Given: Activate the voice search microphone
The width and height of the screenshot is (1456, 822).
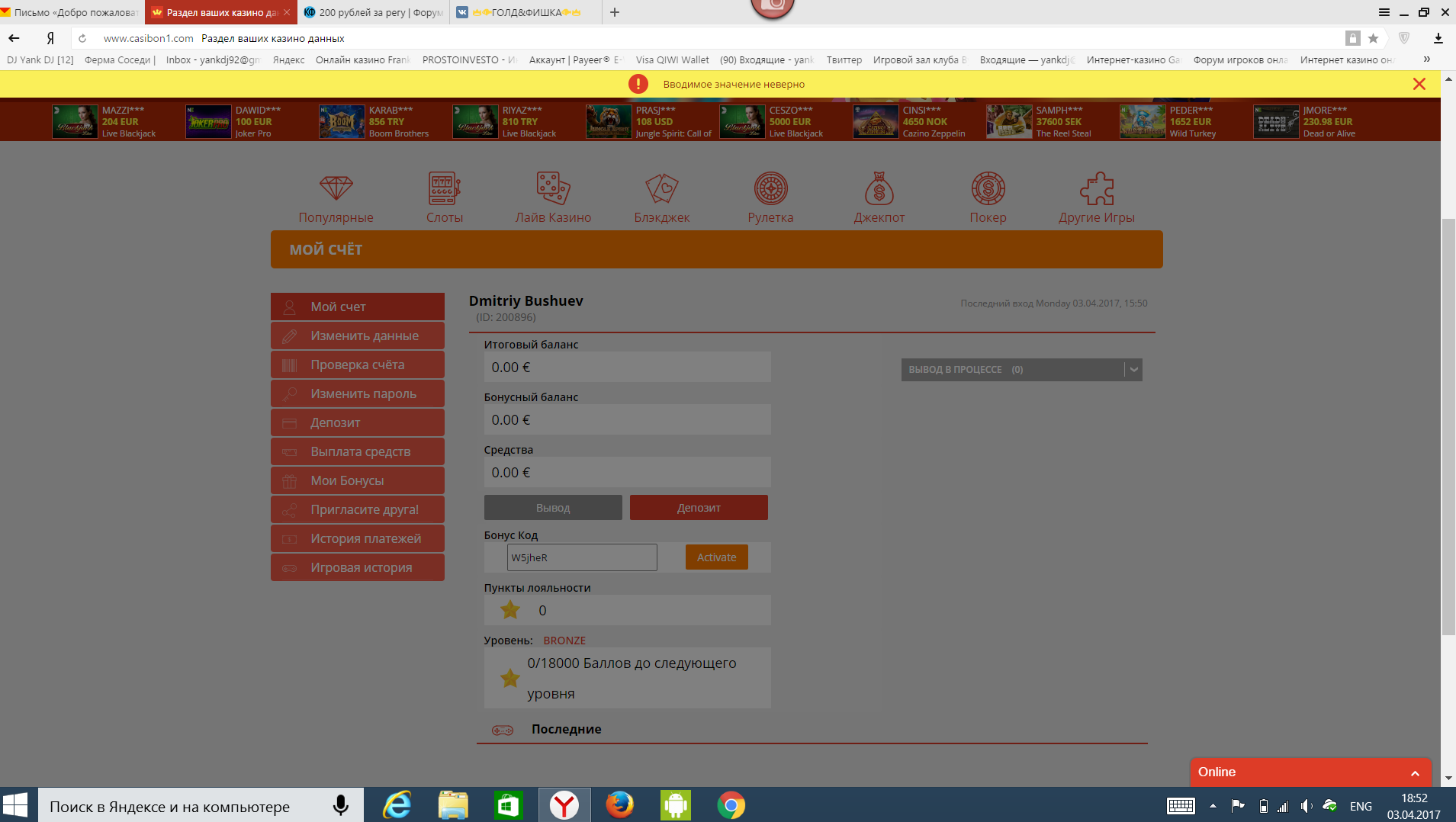Looking at the screenshot, I should click(x=341, y=805).
